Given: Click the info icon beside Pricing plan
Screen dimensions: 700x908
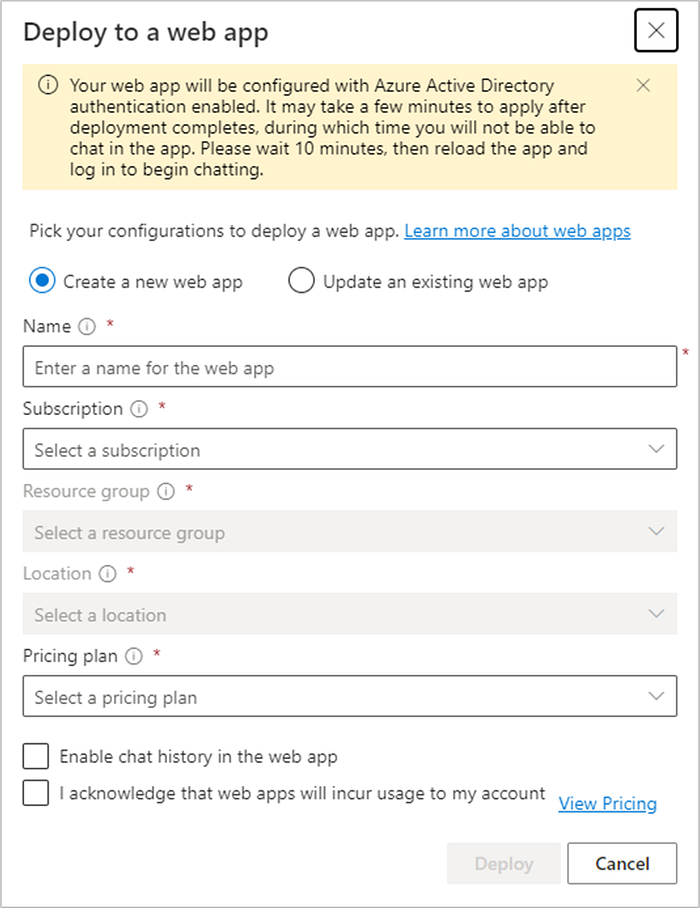Looking at the screenshot, I should pos(134,656).
